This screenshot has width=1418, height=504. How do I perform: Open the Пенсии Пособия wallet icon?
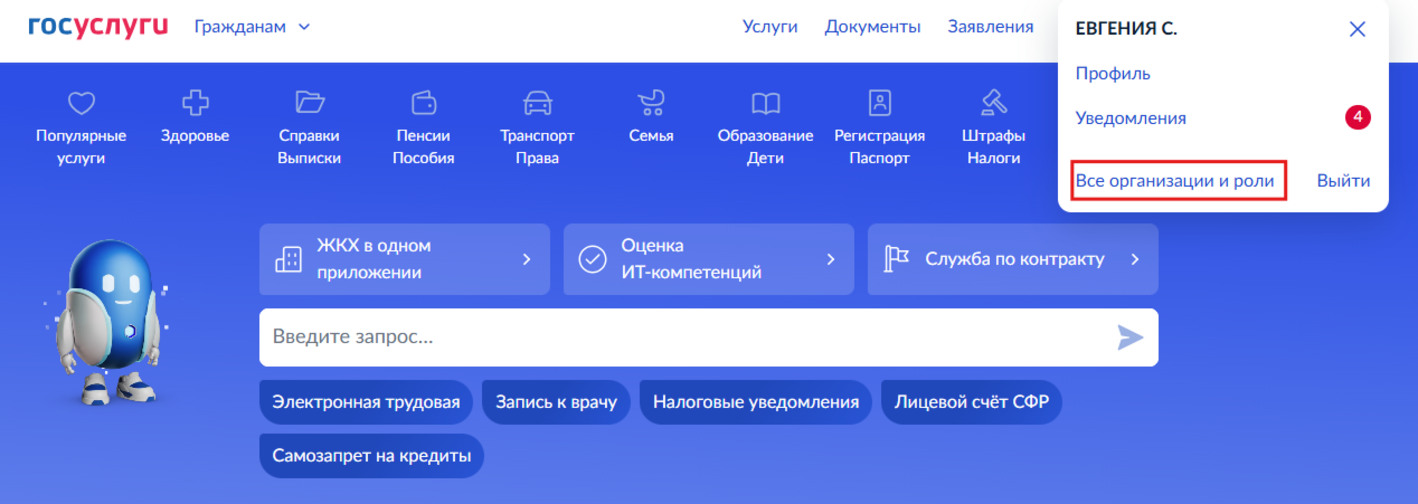(423, 102)
